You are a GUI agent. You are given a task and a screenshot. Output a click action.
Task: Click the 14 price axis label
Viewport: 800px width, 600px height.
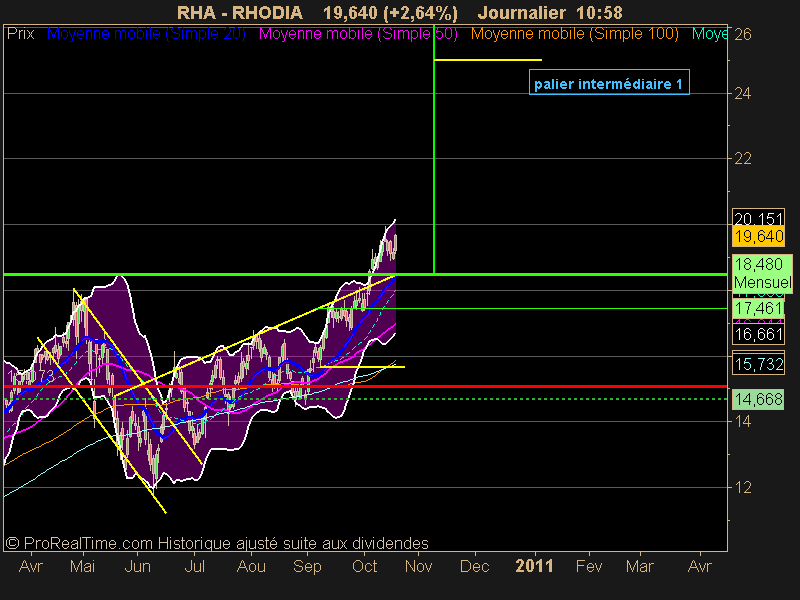coord(742,421)
